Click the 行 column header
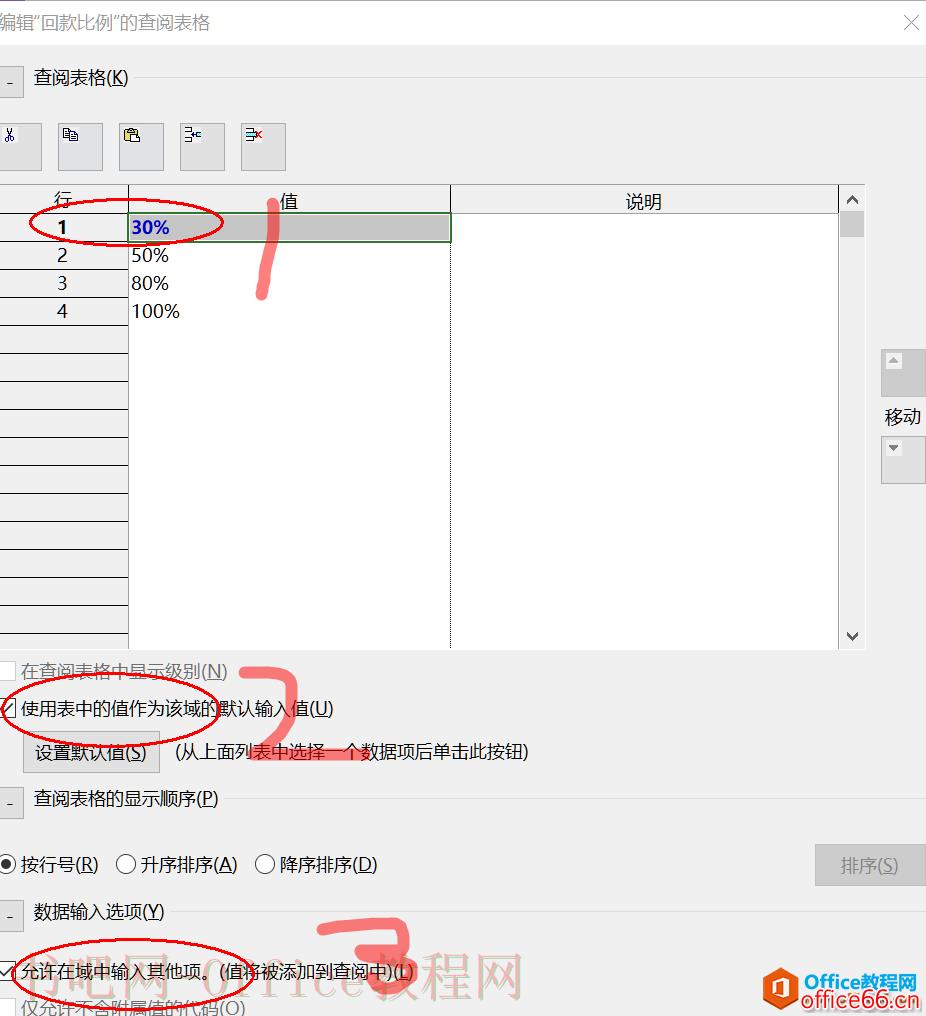This screenshot has width=926, height=1016. tap(63, 200)
